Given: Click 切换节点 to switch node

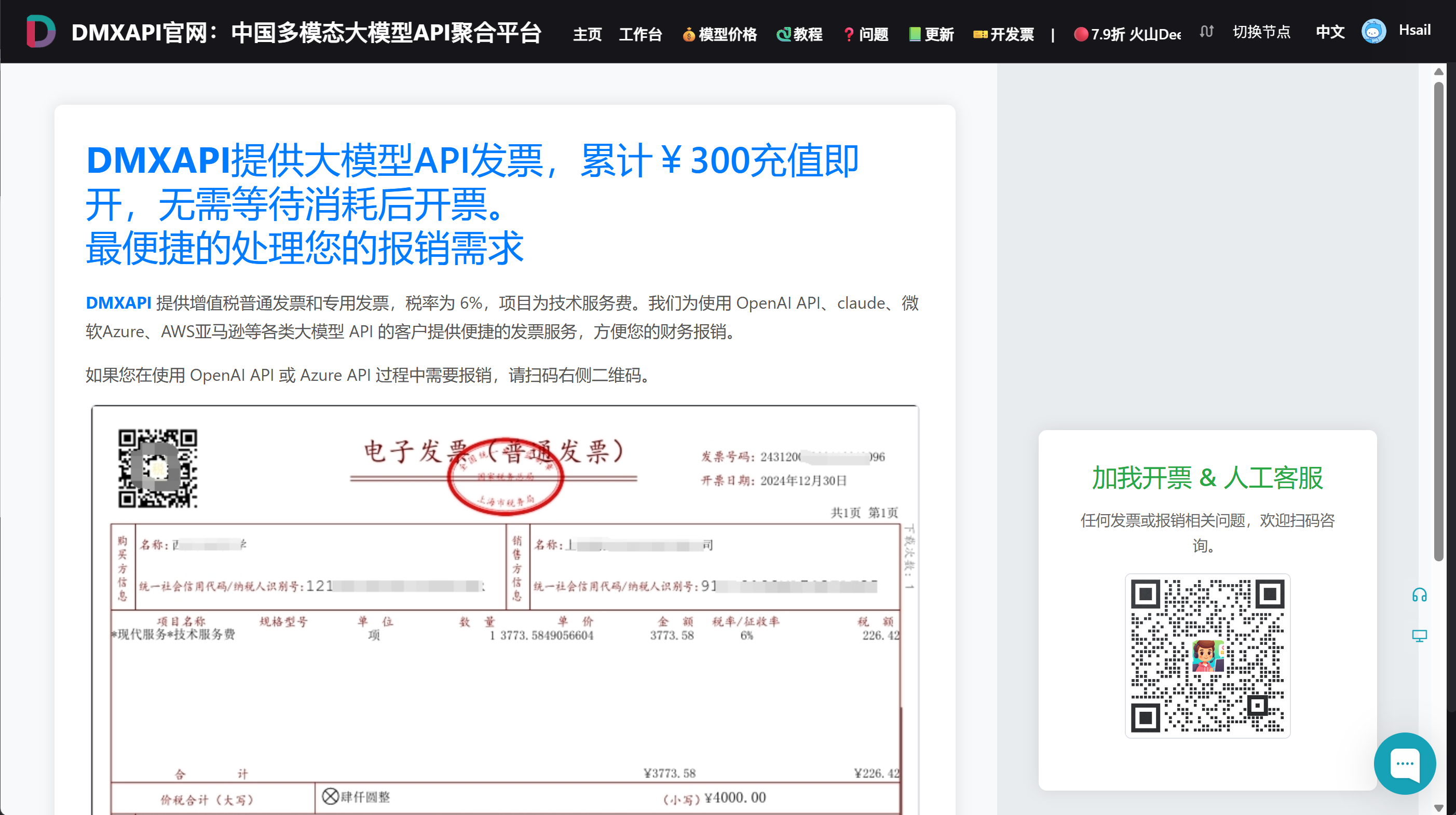Looking at the screenshot, I should (1261, 32).
